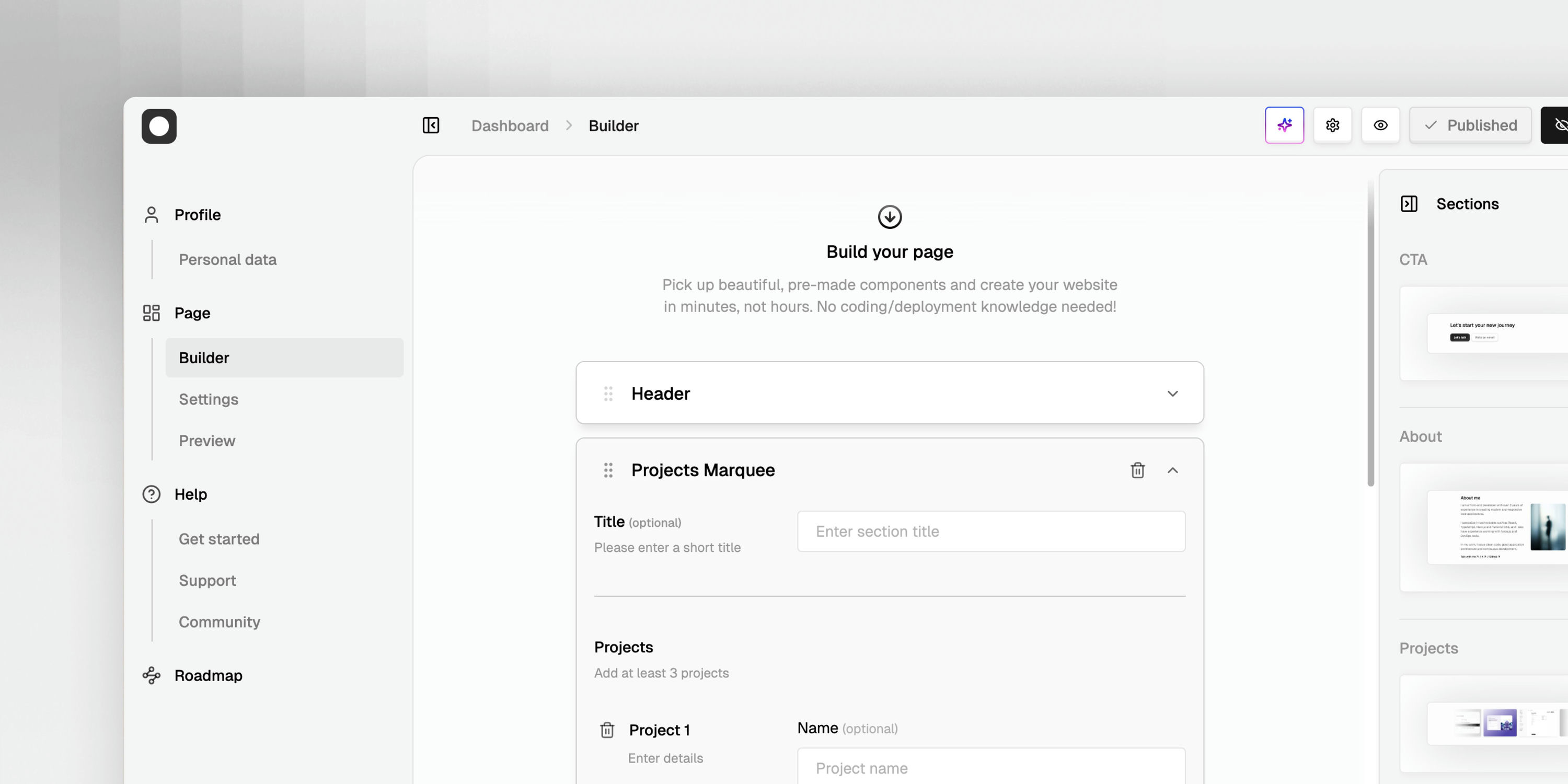This screenshot has height=784, width=1568.
Task: Click the eye preview icon button
Action: [x=1380, y=125]
